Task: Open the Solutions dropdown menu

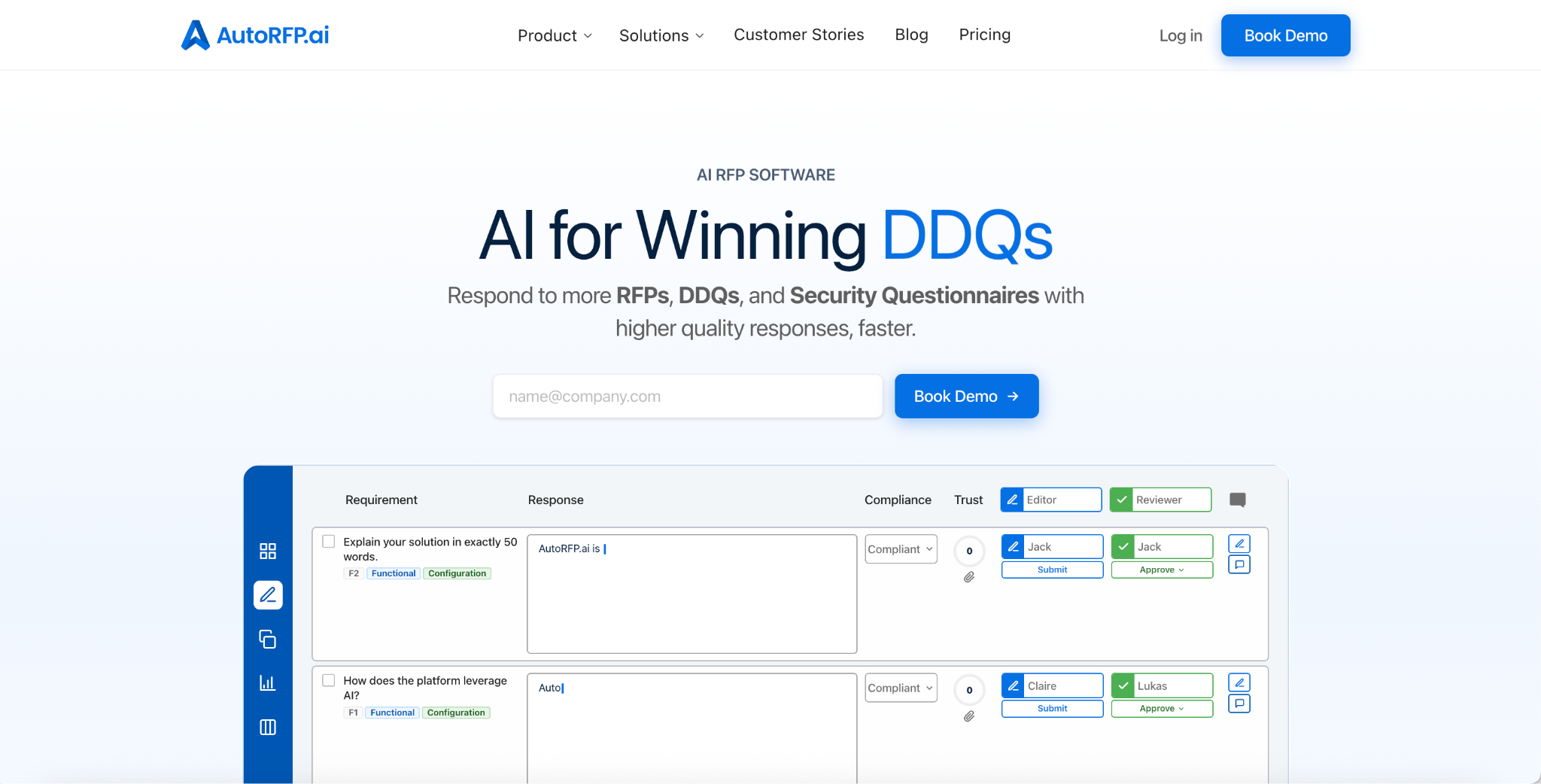Action: [x=661, y=35]
